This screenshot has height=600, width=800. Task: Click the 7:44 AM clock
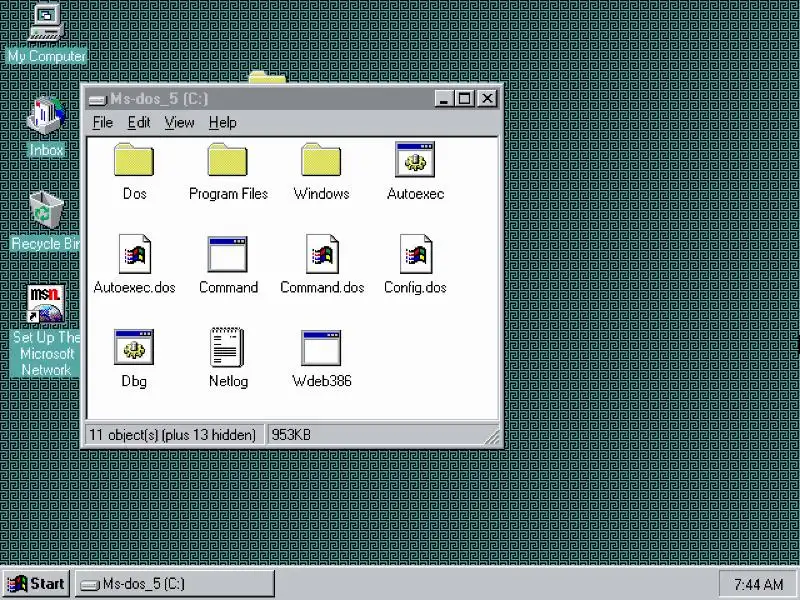click(x=758, y=584)
